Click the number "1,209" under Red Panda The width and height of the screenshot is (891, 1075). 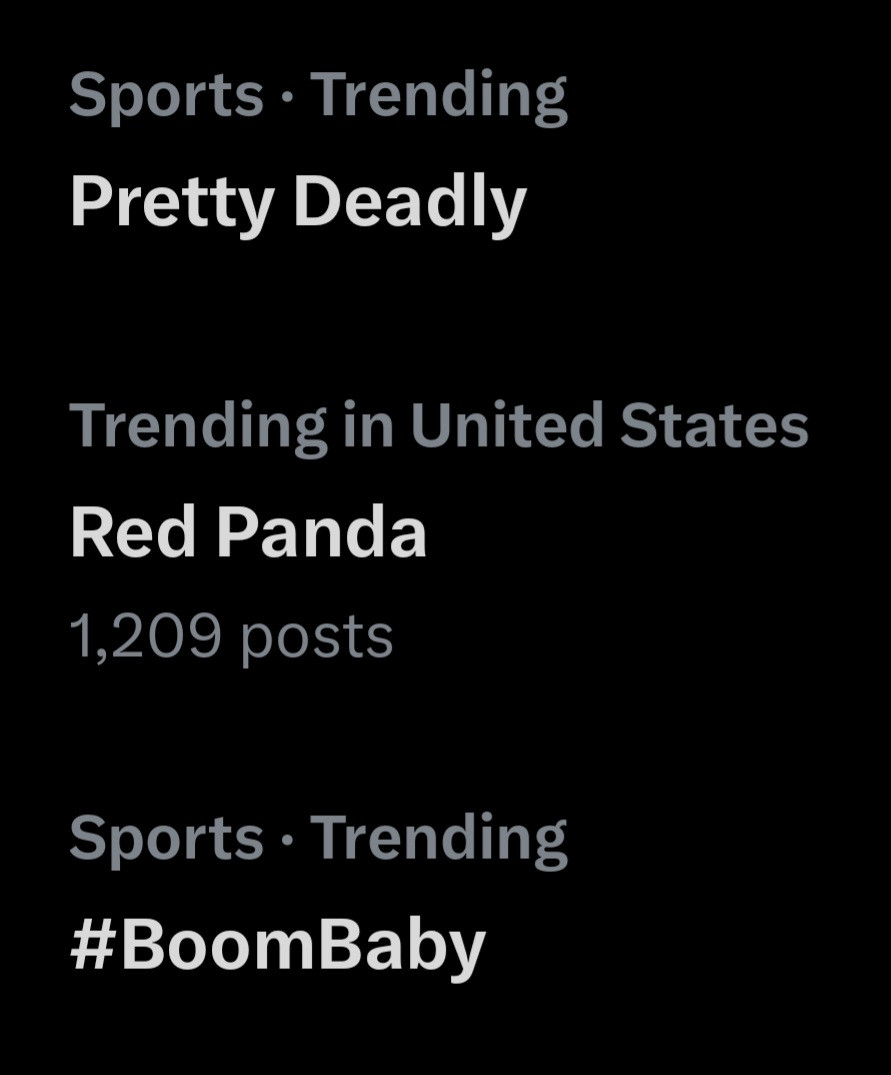click(x=145, y=636)
